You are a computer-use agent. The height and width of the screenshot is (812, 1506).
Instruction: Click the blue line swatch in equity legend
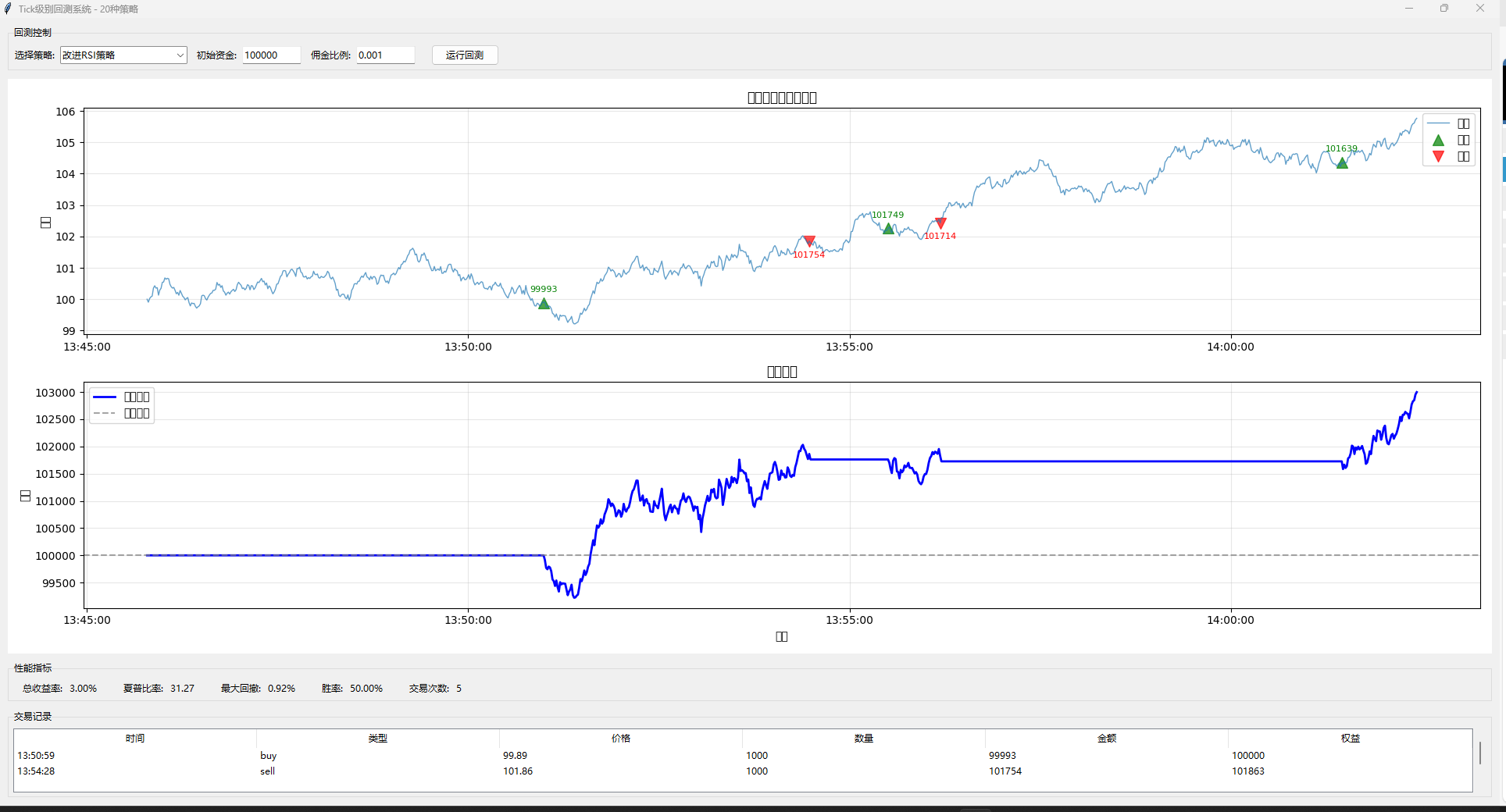click(105, 397)
